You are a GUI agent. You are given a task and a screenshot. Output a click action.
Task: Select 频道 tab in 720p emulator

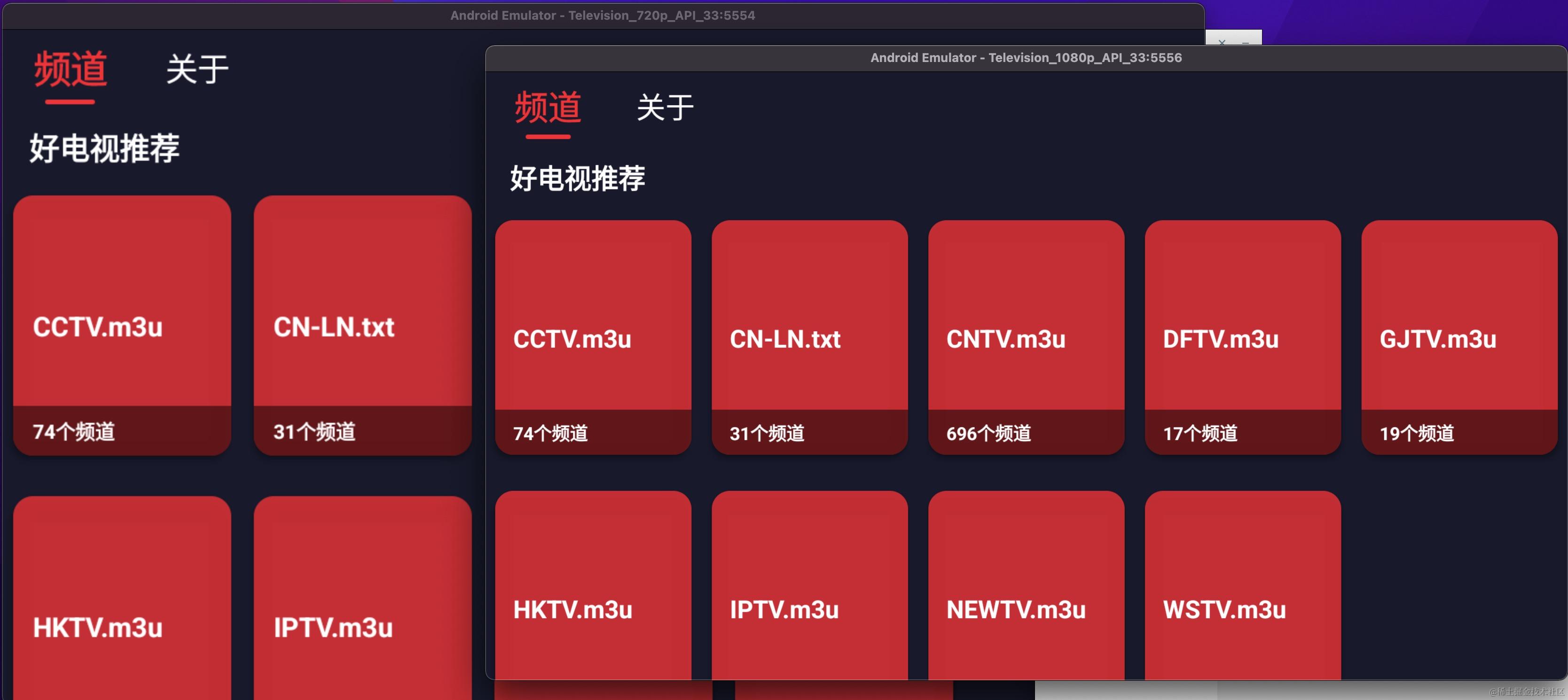pos(71,70)
